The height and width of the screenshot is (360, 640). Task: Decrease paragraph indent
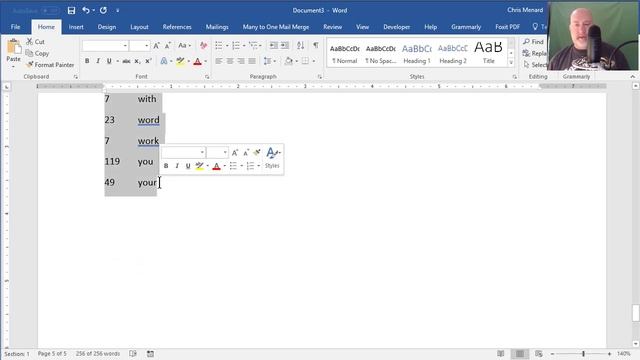pos(273,45)
